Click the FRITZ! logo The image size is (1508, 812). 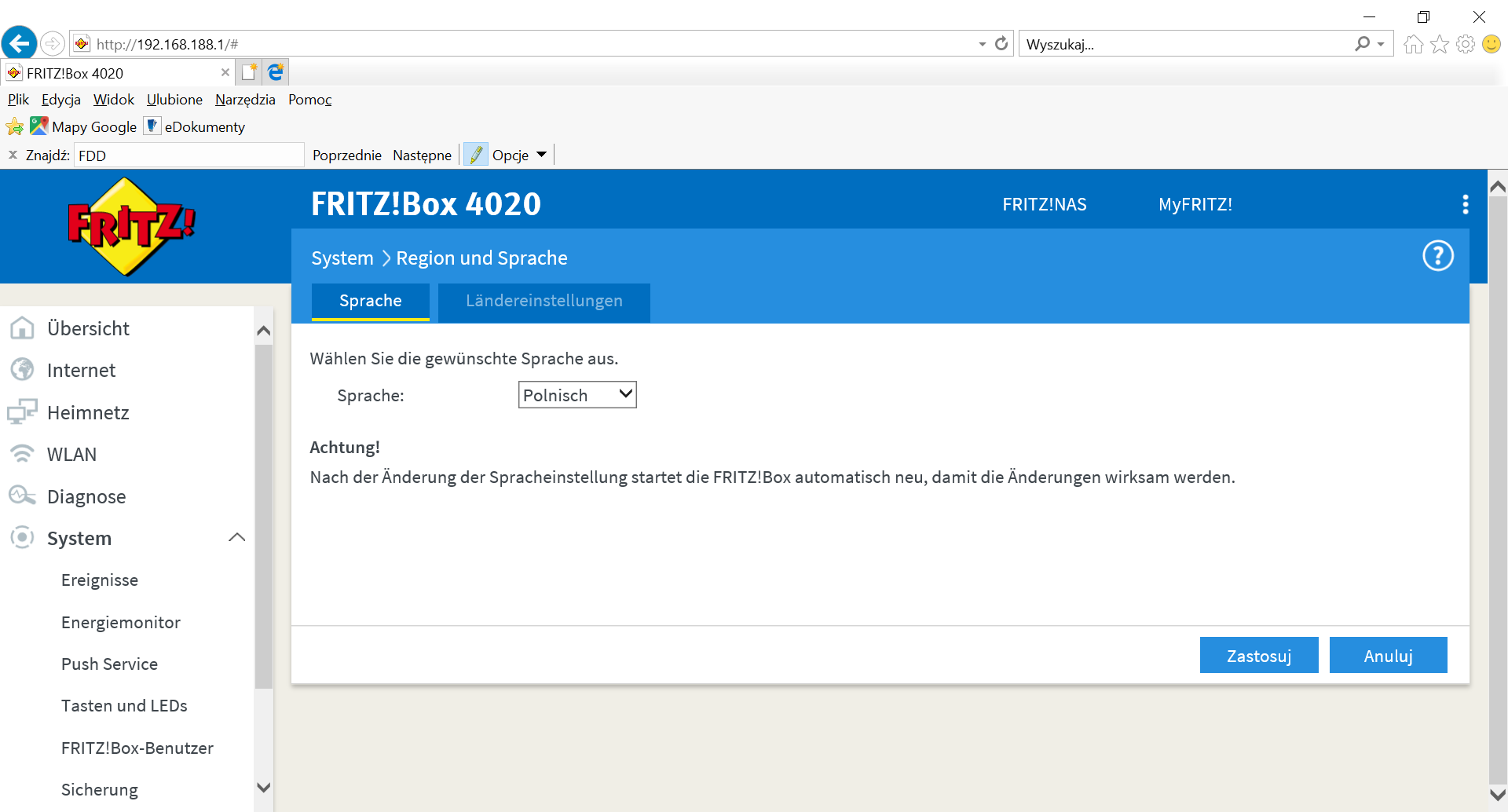pyautogui.click(x=131, y=226)
